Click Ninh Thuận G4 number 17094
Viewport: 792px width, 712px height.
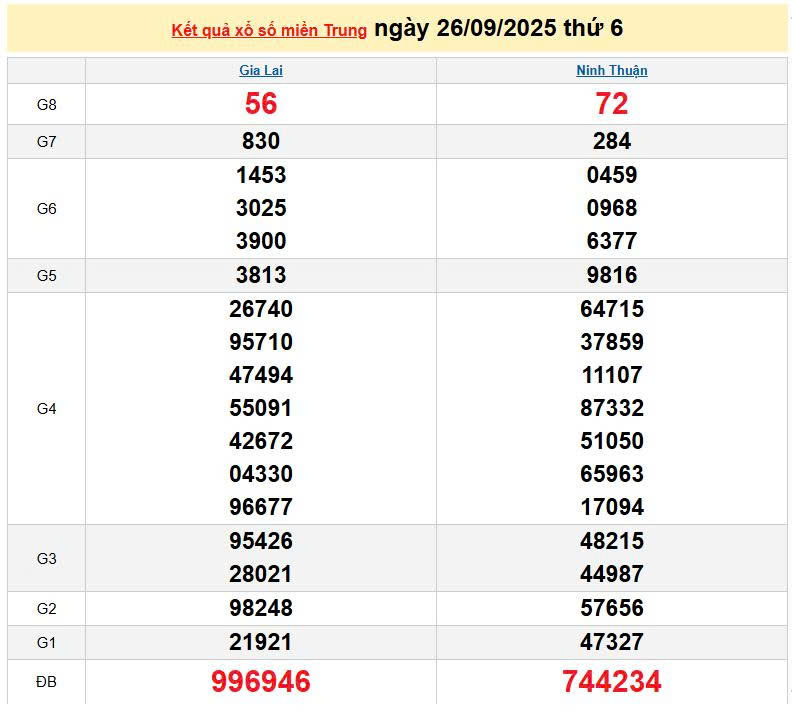pos(612,506)
